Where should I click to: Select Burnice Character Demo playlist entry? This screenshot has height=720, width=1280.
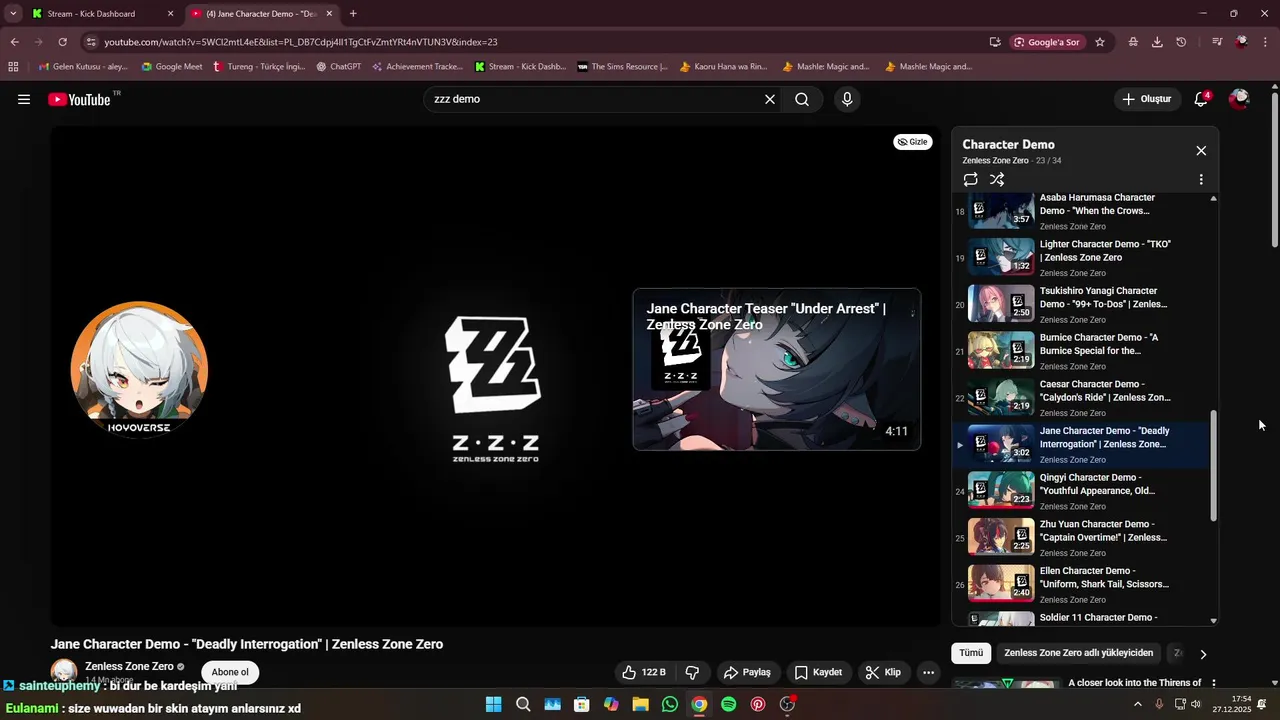point(1080,351)
